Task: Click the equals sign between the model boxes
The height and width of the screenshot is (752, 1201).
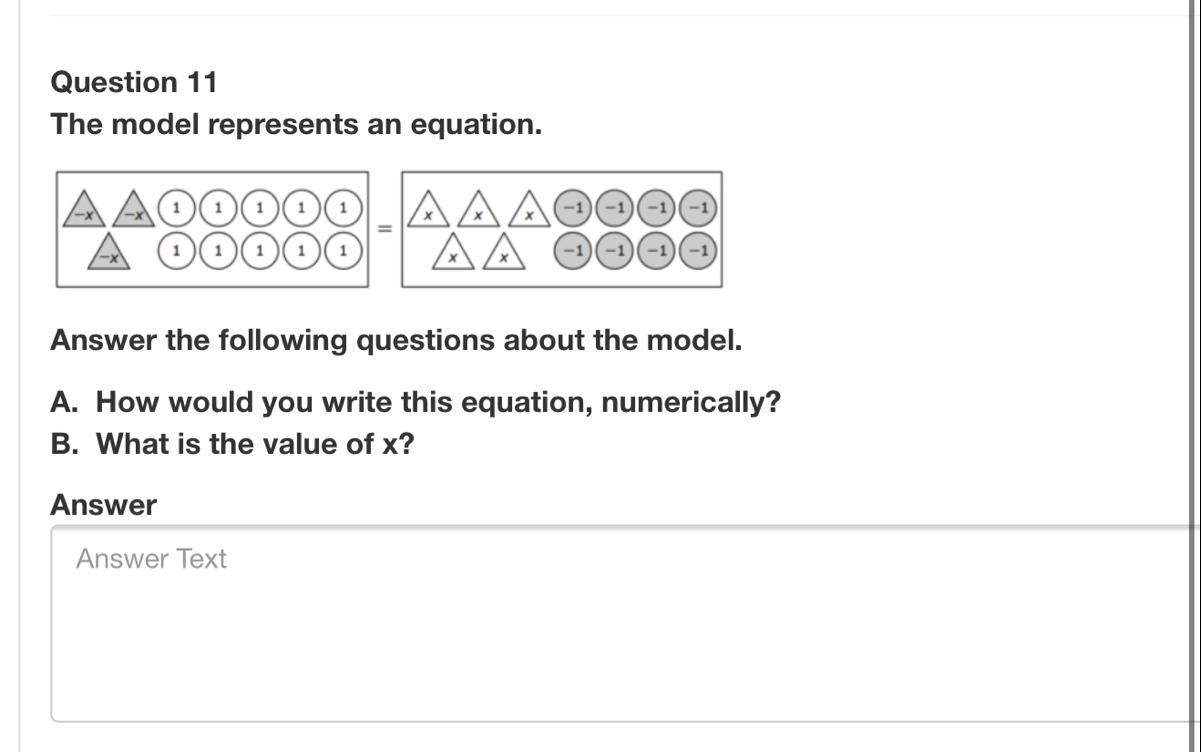Action: tap(385, 228)
